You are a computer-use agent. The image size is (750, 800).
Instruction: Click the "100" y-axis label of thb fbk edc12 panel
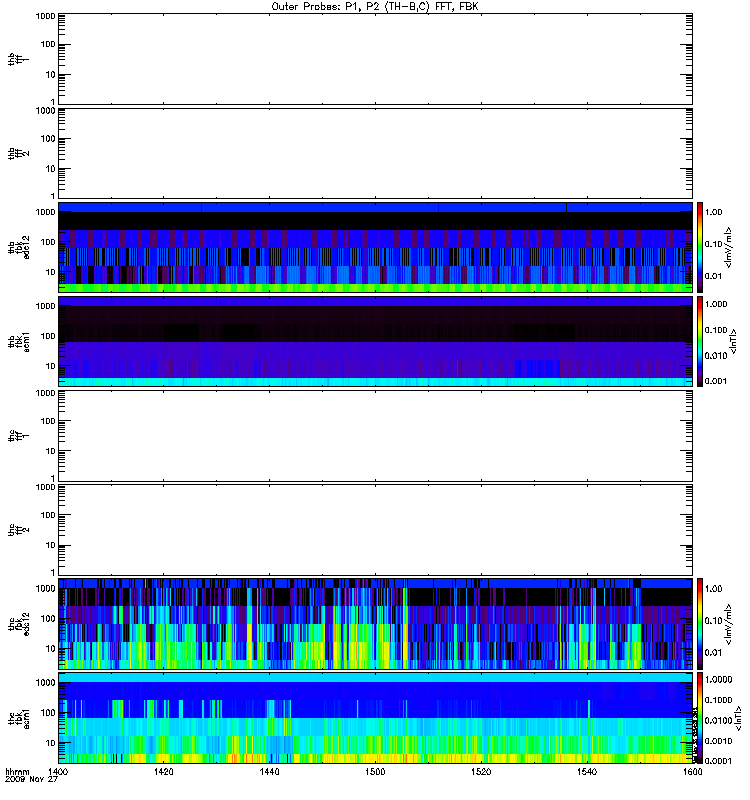point(48,242)
